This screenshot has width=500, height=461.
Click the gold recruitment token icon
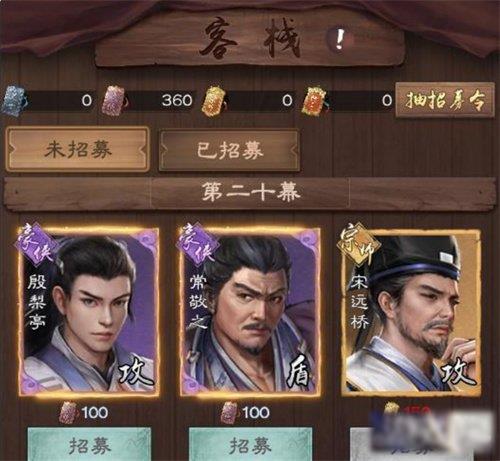pyautogui.click(x=214, y=101)
